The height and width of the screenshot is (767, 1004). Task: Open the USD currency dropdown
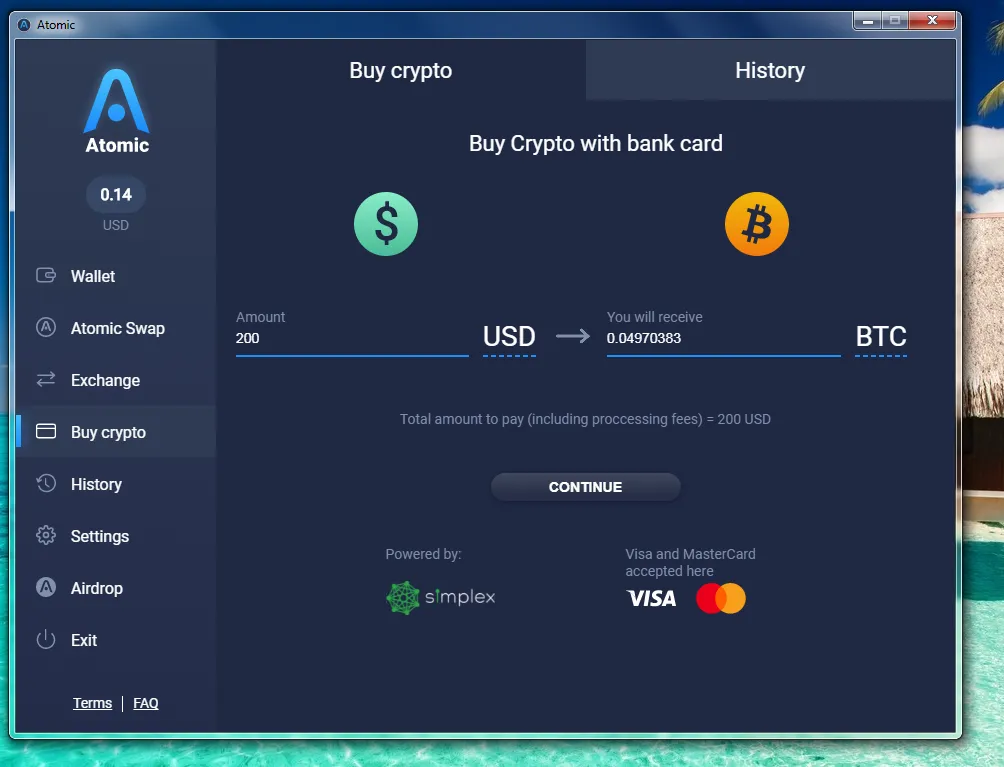tap(509, 337)
